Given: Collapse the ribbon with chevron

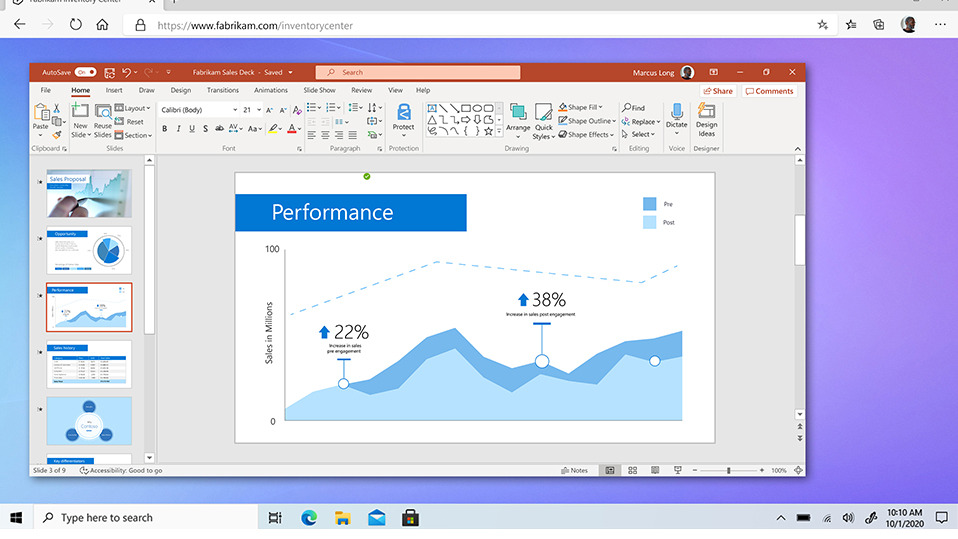Looking at the screenshot, I should (x=797, y=148).
